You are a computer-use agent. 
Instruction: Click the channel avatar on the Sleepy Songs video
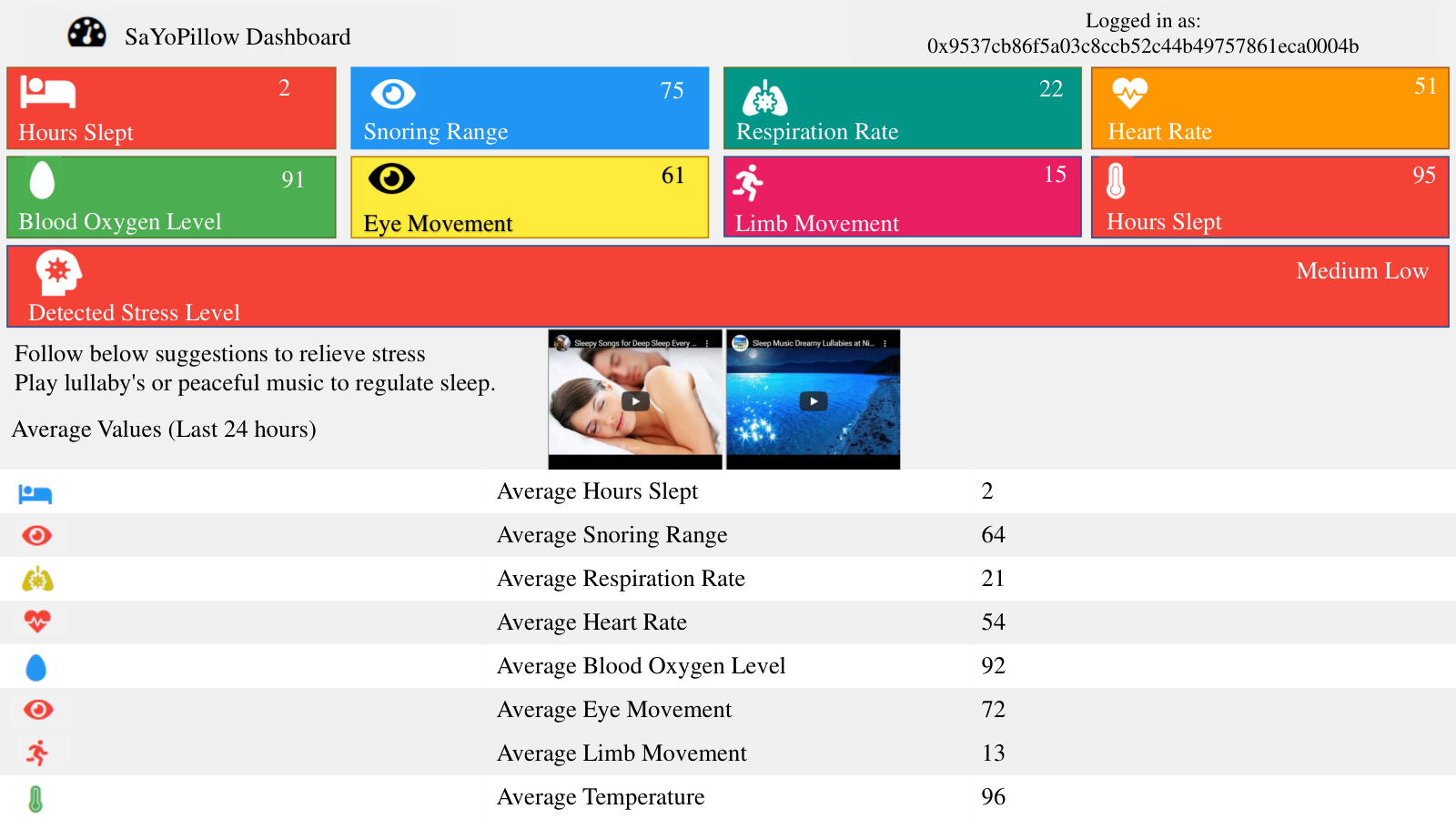point(561,343)
